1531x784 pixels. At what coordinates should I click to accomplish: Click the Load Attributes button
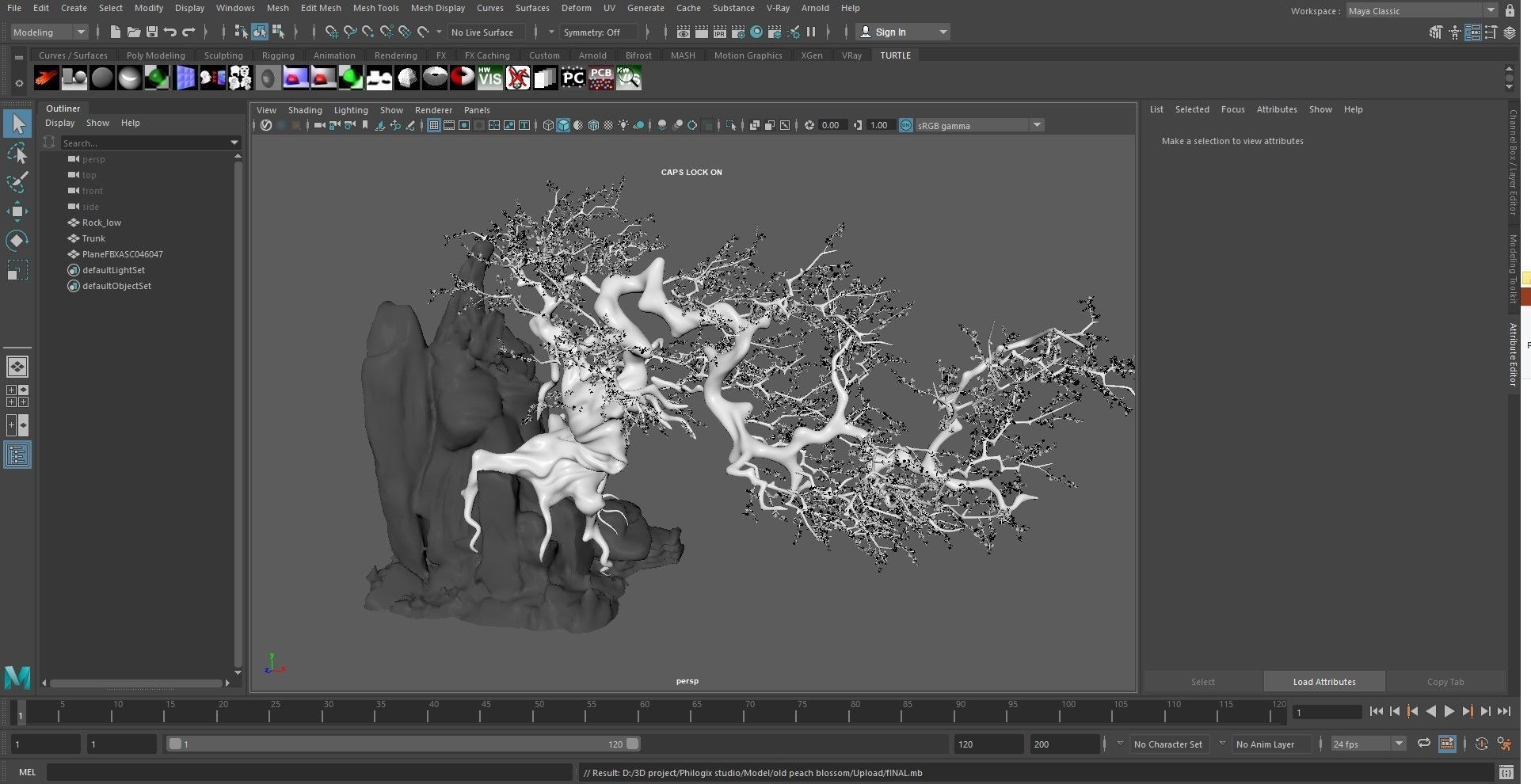(1324, 682)
